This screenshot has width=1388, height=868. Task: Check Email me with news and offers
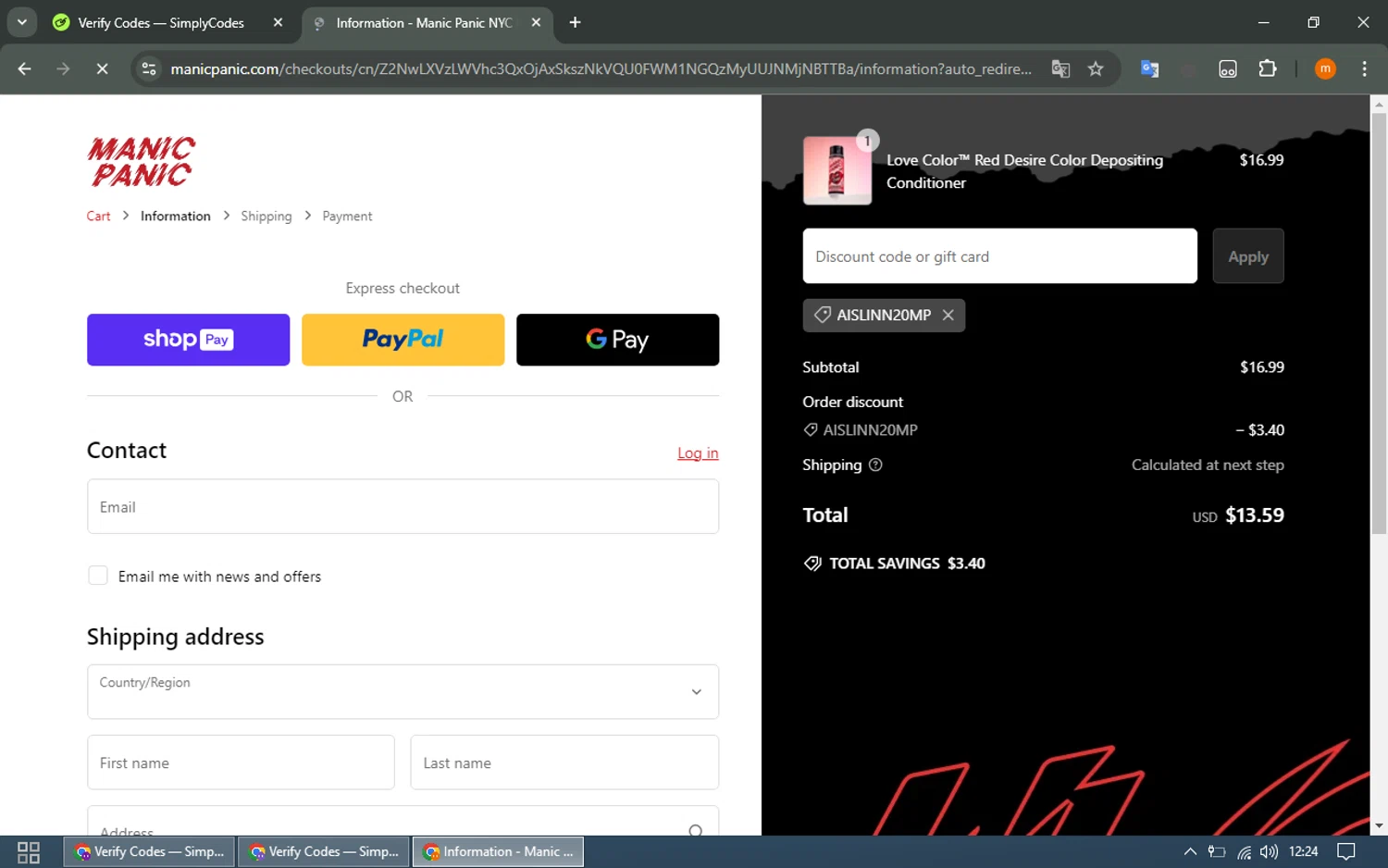[98, 576]
